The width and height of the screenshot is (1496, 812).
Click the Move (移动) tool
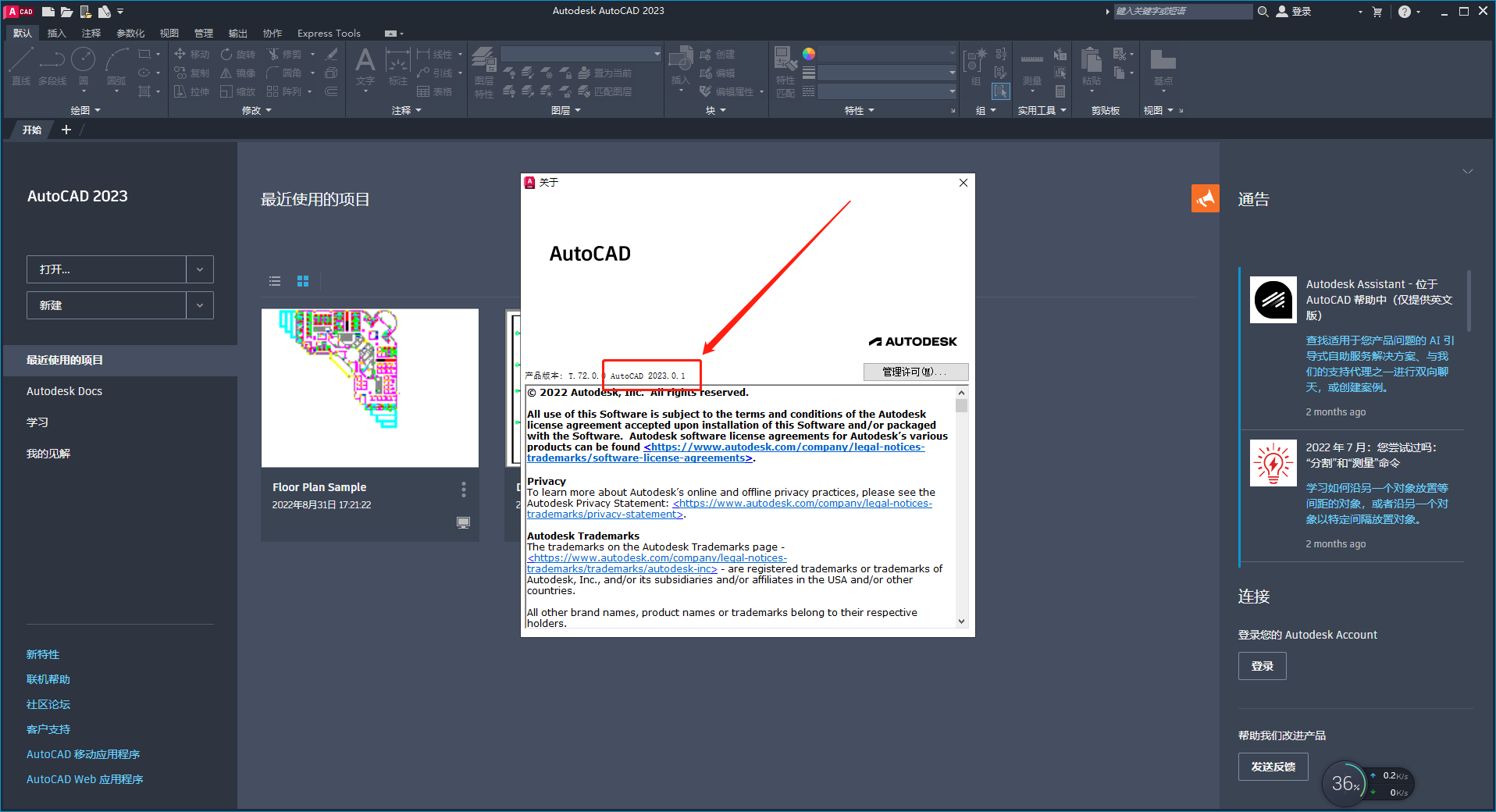[x=191, y=54]
